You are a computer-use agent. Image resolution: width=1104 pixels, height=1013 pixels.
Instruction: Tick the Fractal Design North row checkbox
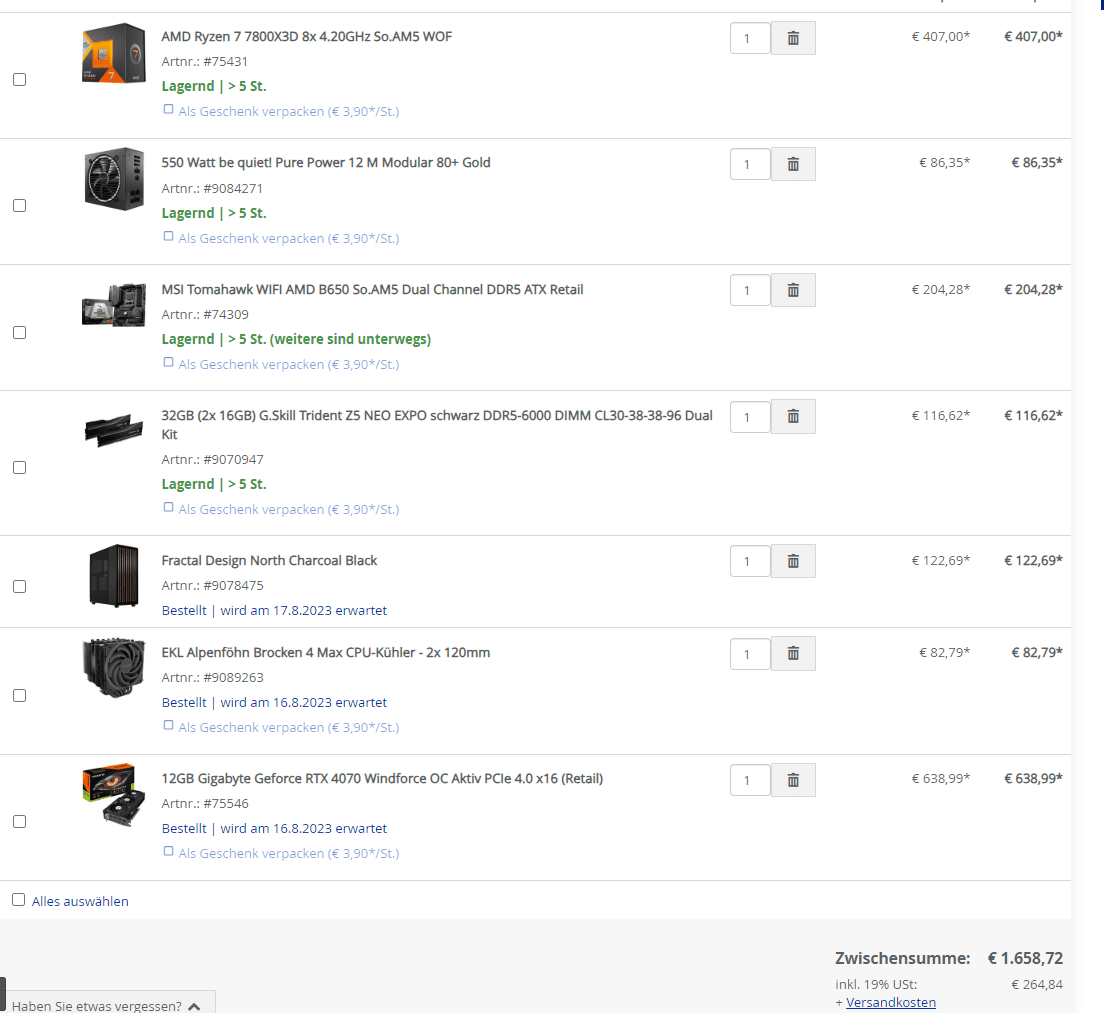[x=20, y=586]
